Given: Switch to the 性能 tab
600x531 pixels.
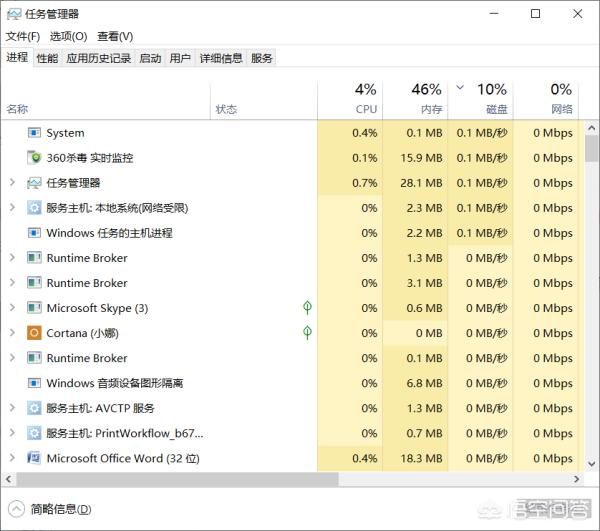Looking at the screenshot, I should click(x=47, y=58).
